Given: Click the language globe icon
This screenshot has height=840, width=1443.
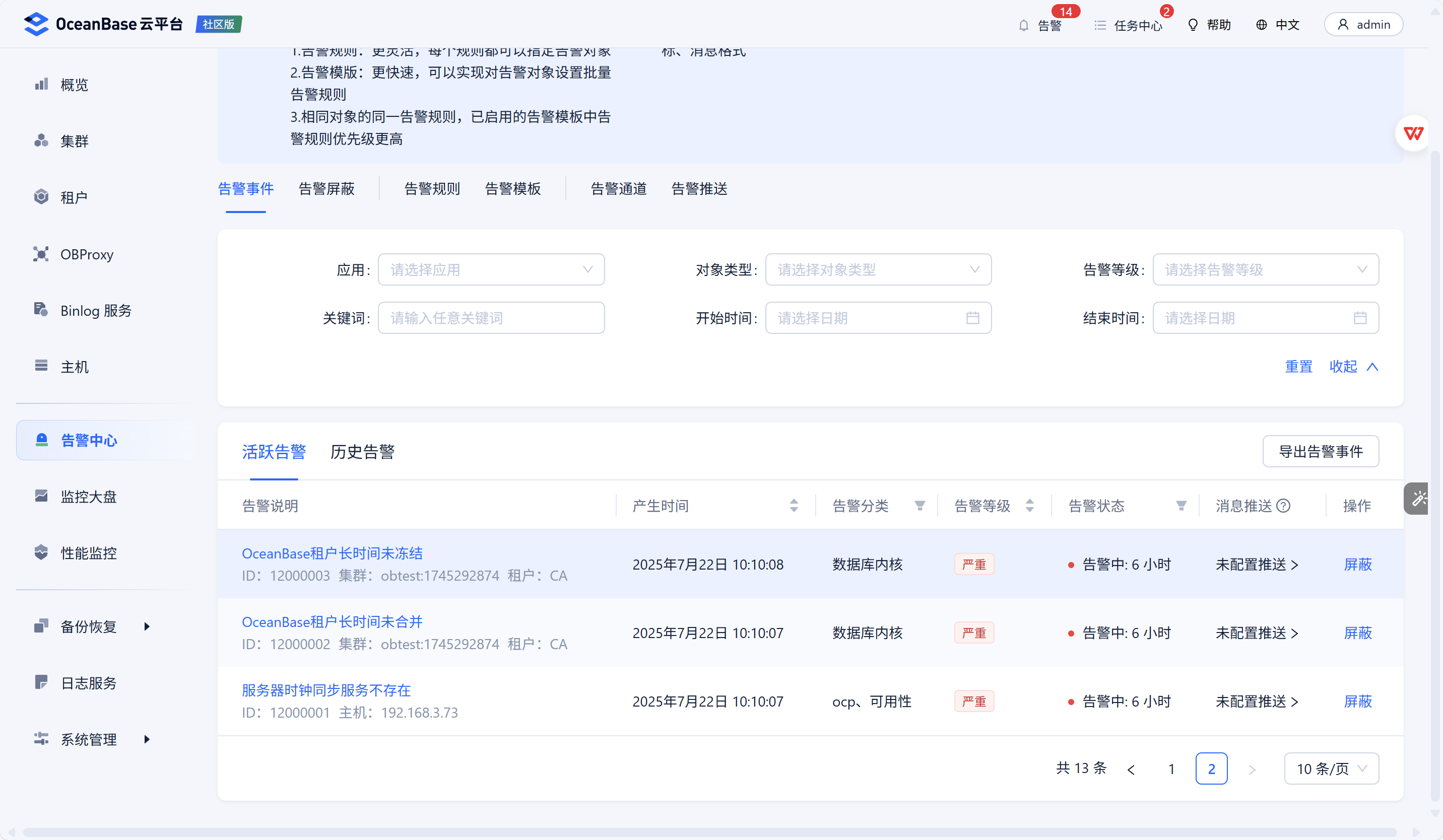Looking at the screenshot, I should point(1262,25).
